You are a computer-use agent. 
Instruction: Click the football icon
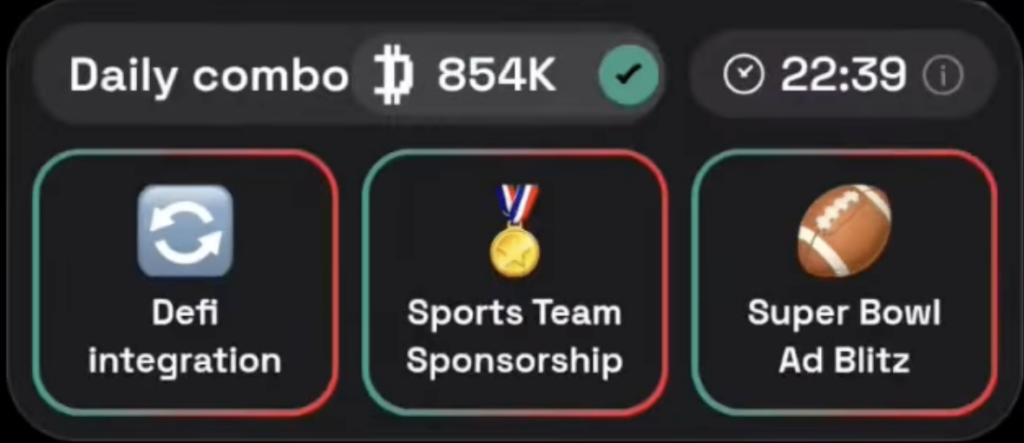(x=844, y=231)
